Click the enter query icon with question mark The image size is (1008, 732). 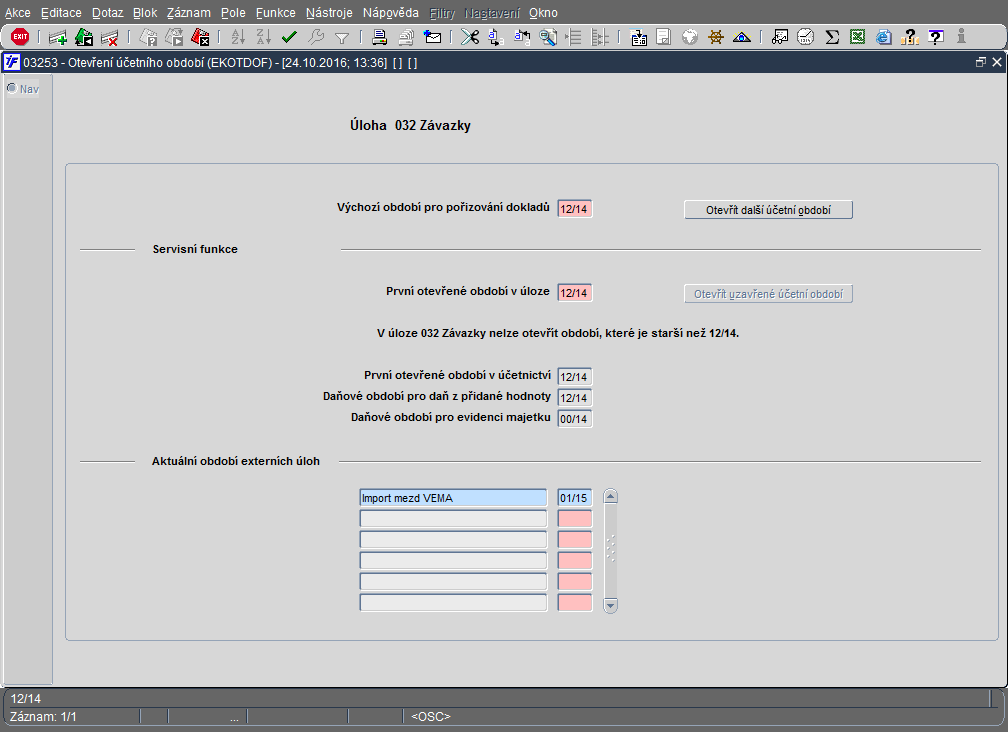coord(148,37)
